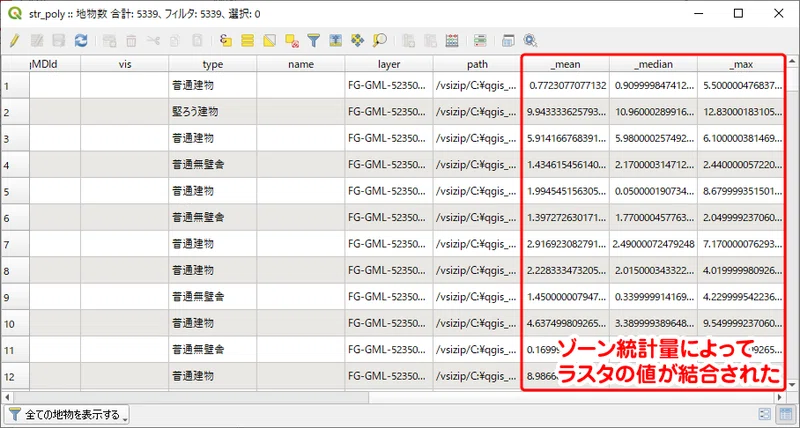Switch to form view
The image size is (800, 428).
[x=765, y=414]
